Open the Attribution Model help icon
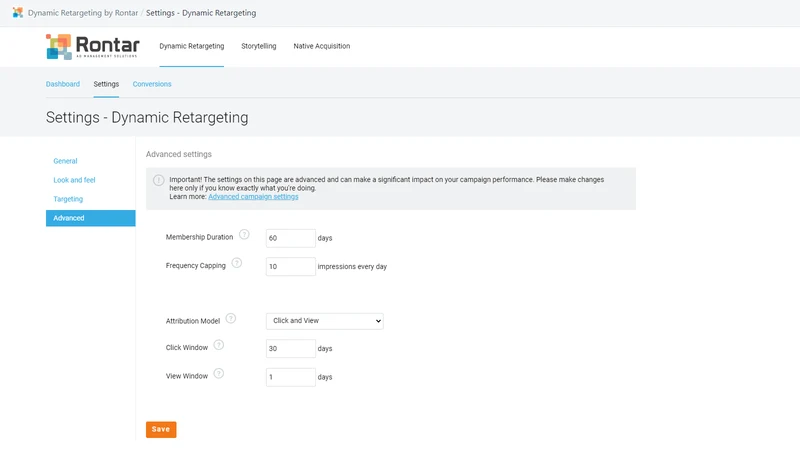 231,318
